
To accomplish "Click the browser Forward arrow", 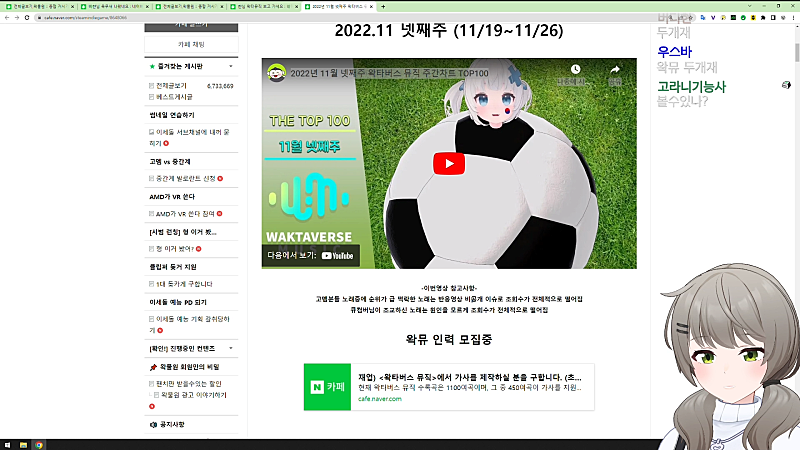I will click(x=17, y=17).
